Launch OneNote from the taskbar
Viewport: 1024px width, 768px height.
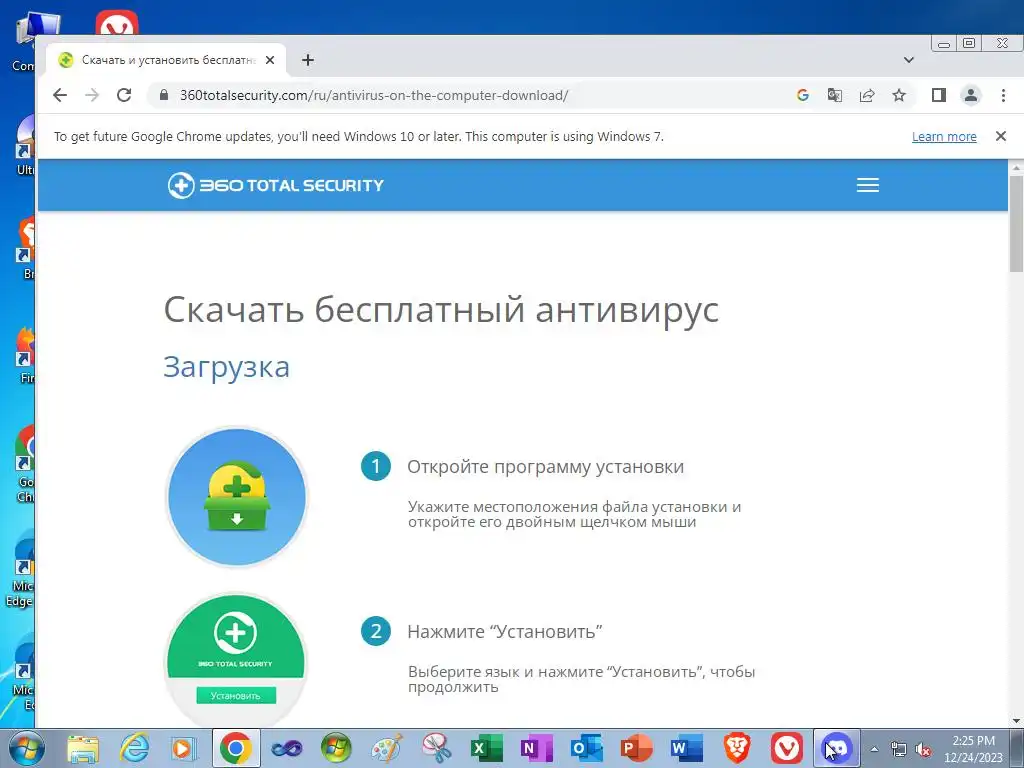[x=536, y=748]
